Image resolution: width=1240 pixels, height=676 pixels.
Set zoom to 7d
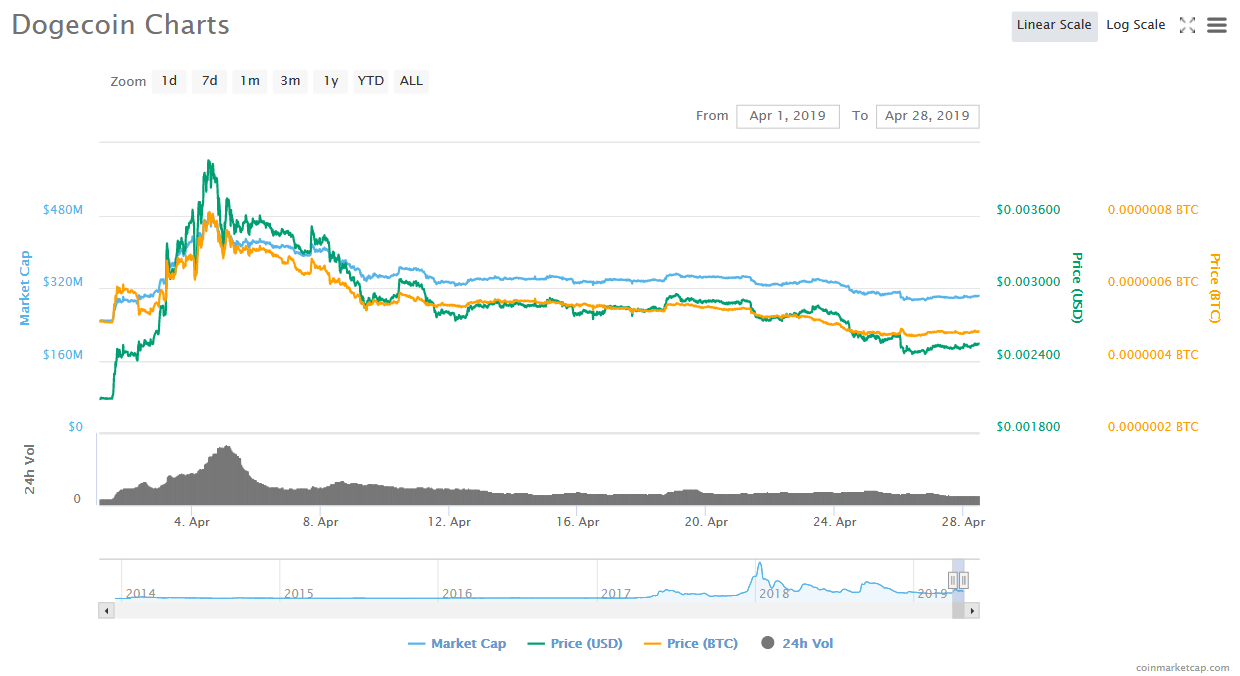pos(209,81)
